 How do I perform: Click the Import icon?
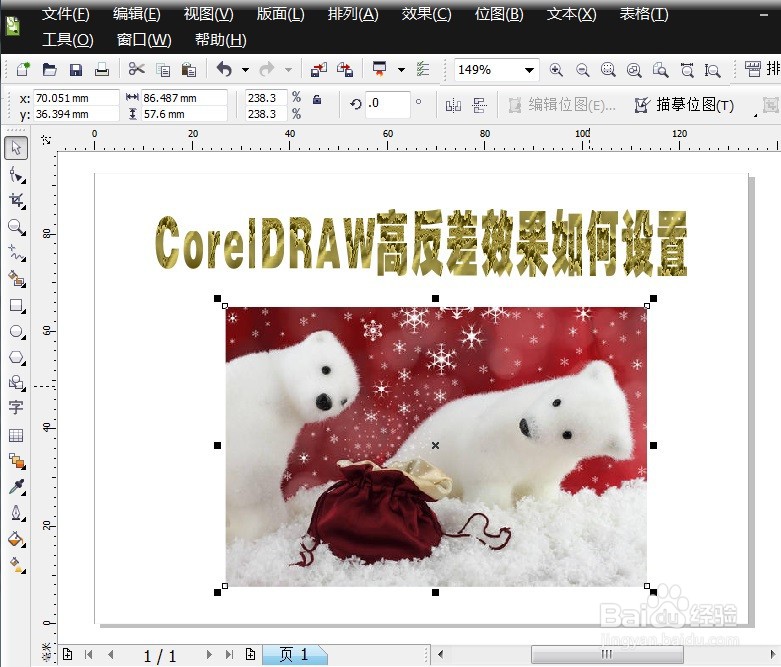[319, 69]
